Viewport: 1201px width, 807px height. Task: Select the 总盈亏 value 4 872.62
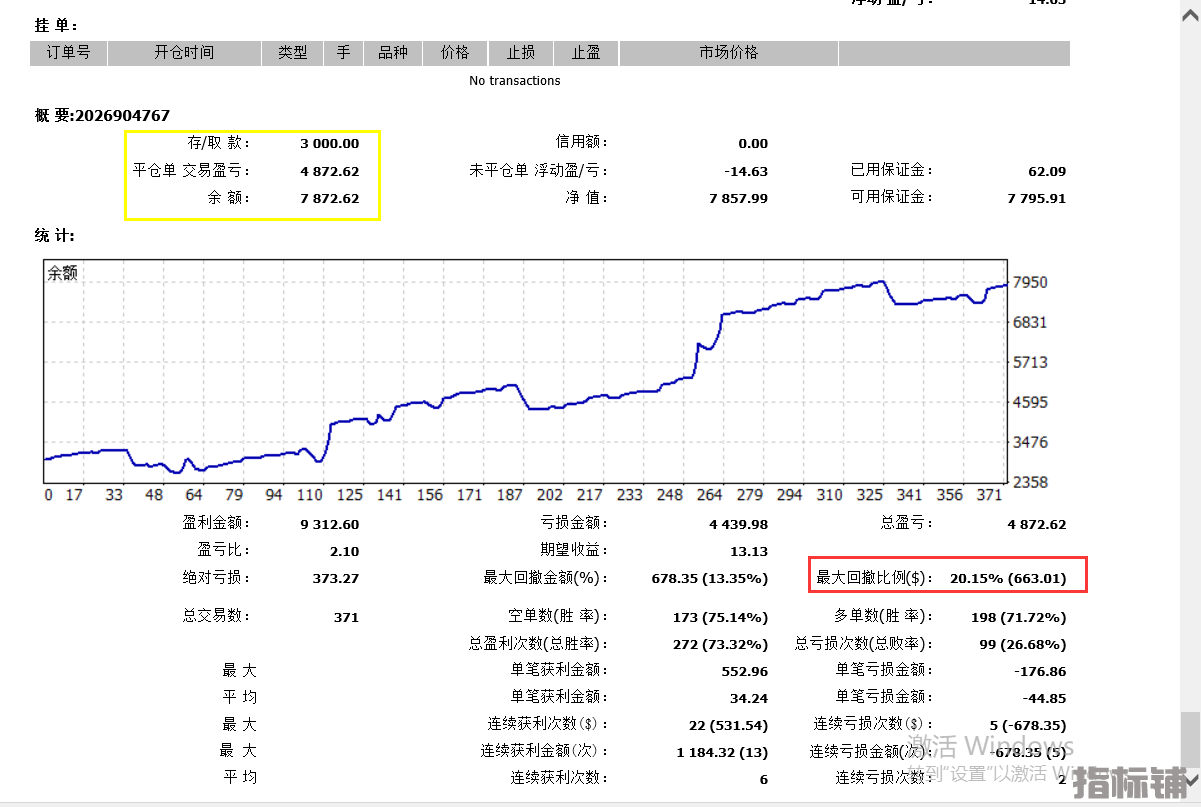tap(1037, 524)
